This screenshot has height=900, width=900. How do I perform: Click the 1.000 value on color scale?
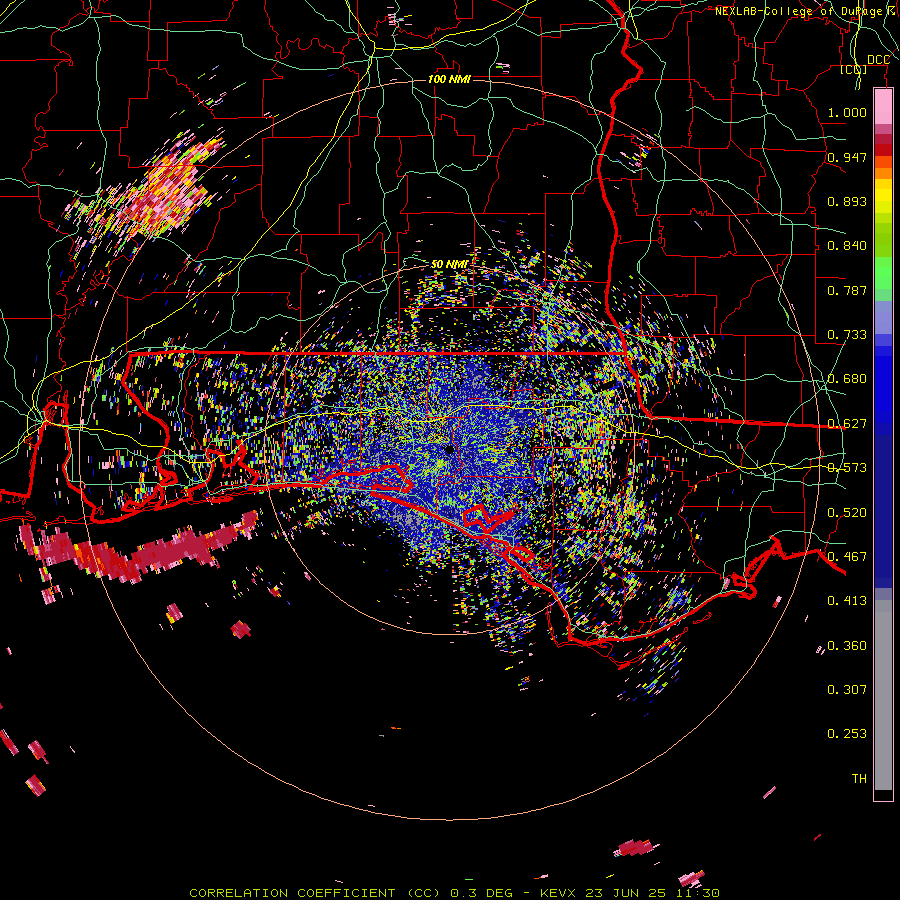click(x=847, y=112)
